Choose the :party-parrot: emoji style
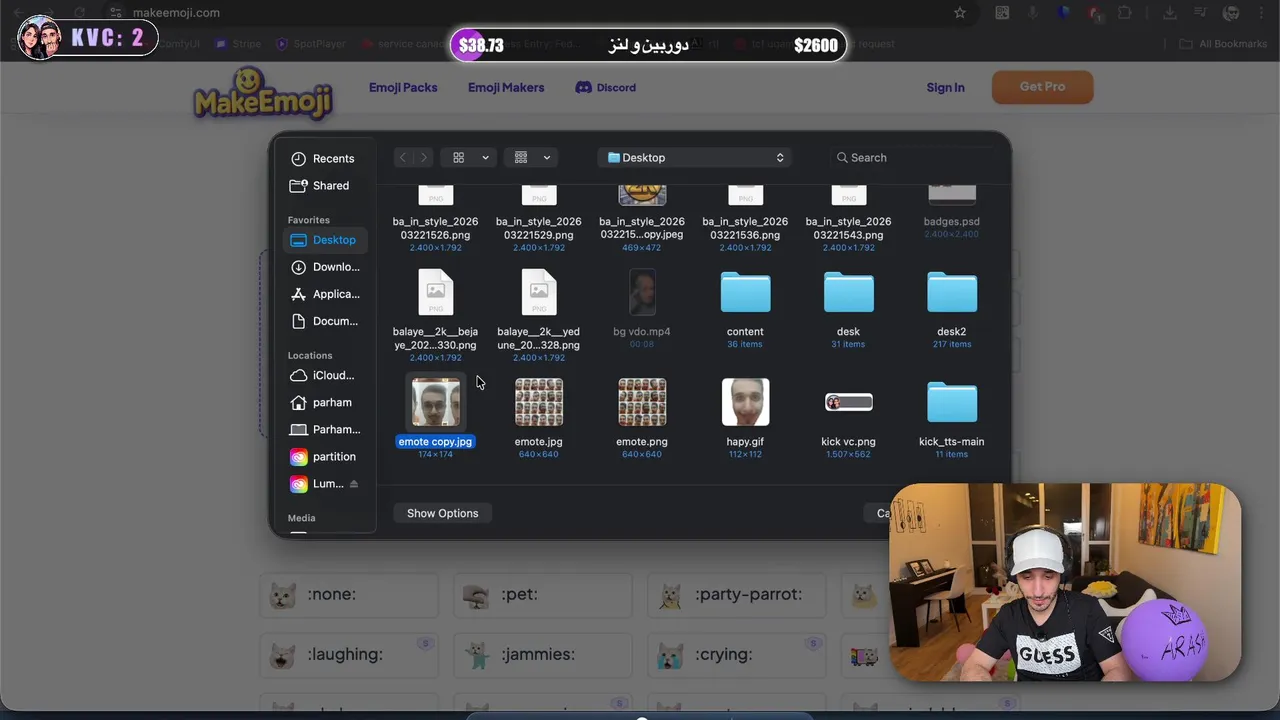 (737, 594)
